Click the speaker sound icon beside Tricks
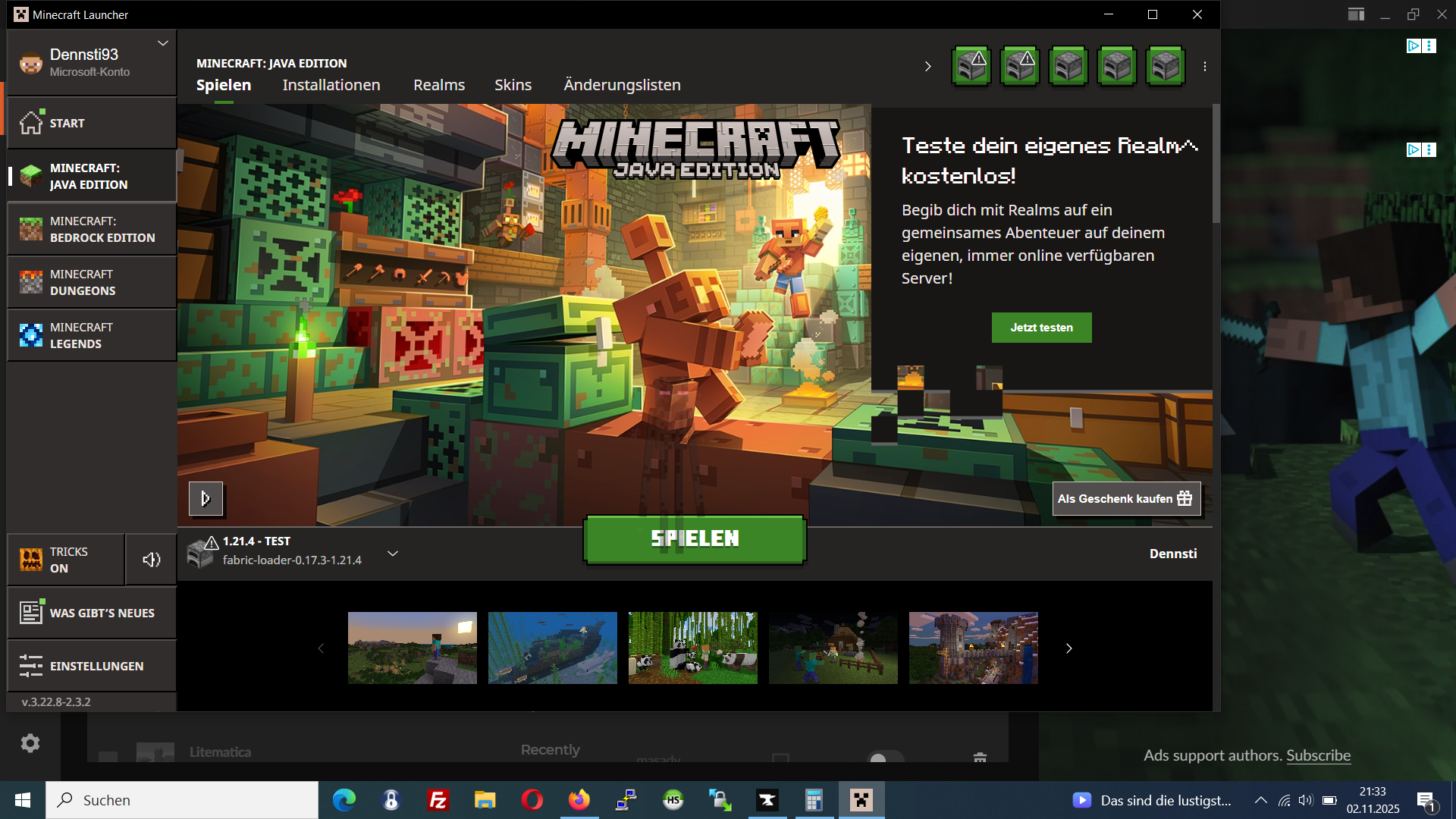The image size is (1456, 819). pyautogui.click(x=151, y=560)
